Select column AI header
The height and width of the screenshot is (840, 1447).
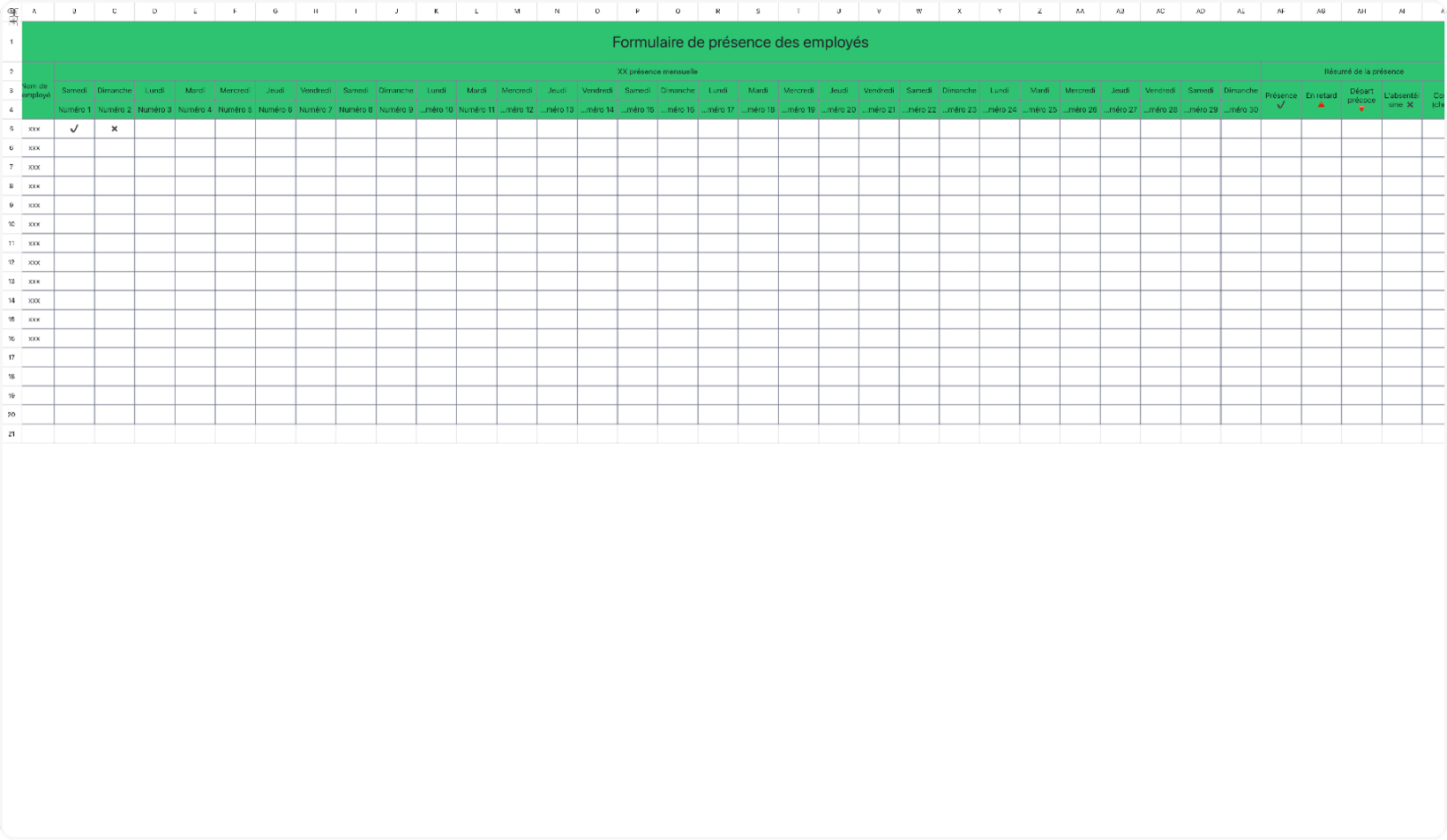1402,11
